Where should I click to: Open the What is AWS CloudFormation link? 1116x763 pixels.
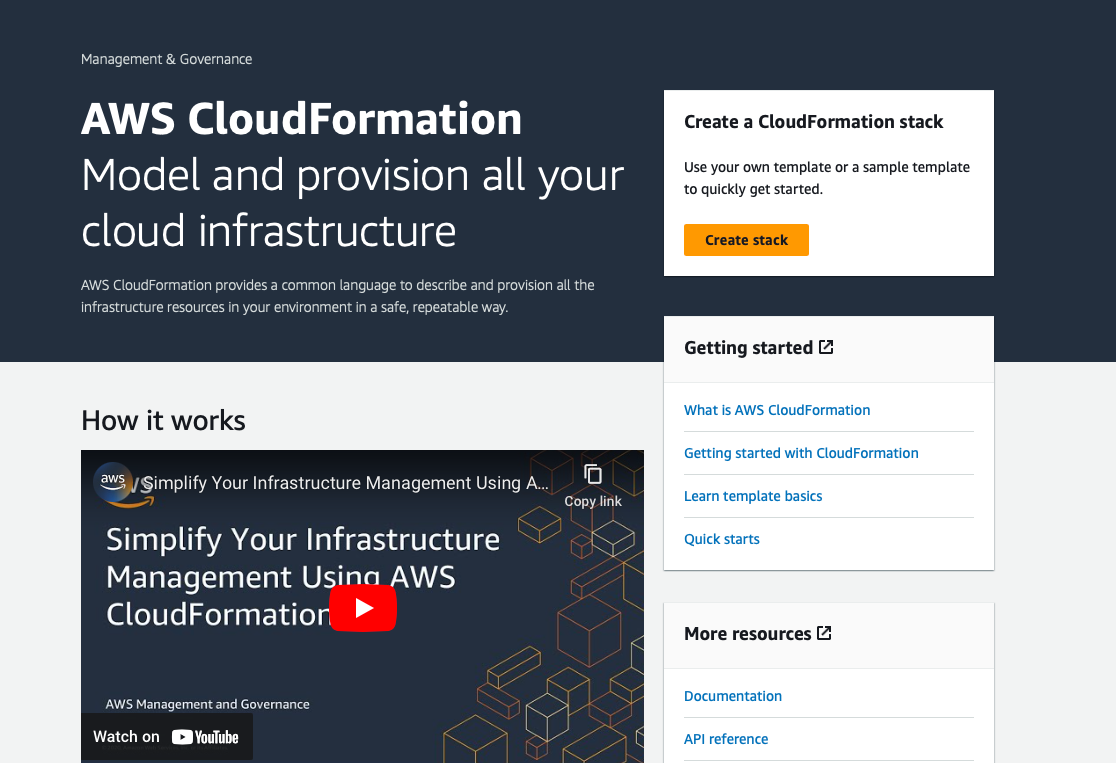tap(777, 410)
